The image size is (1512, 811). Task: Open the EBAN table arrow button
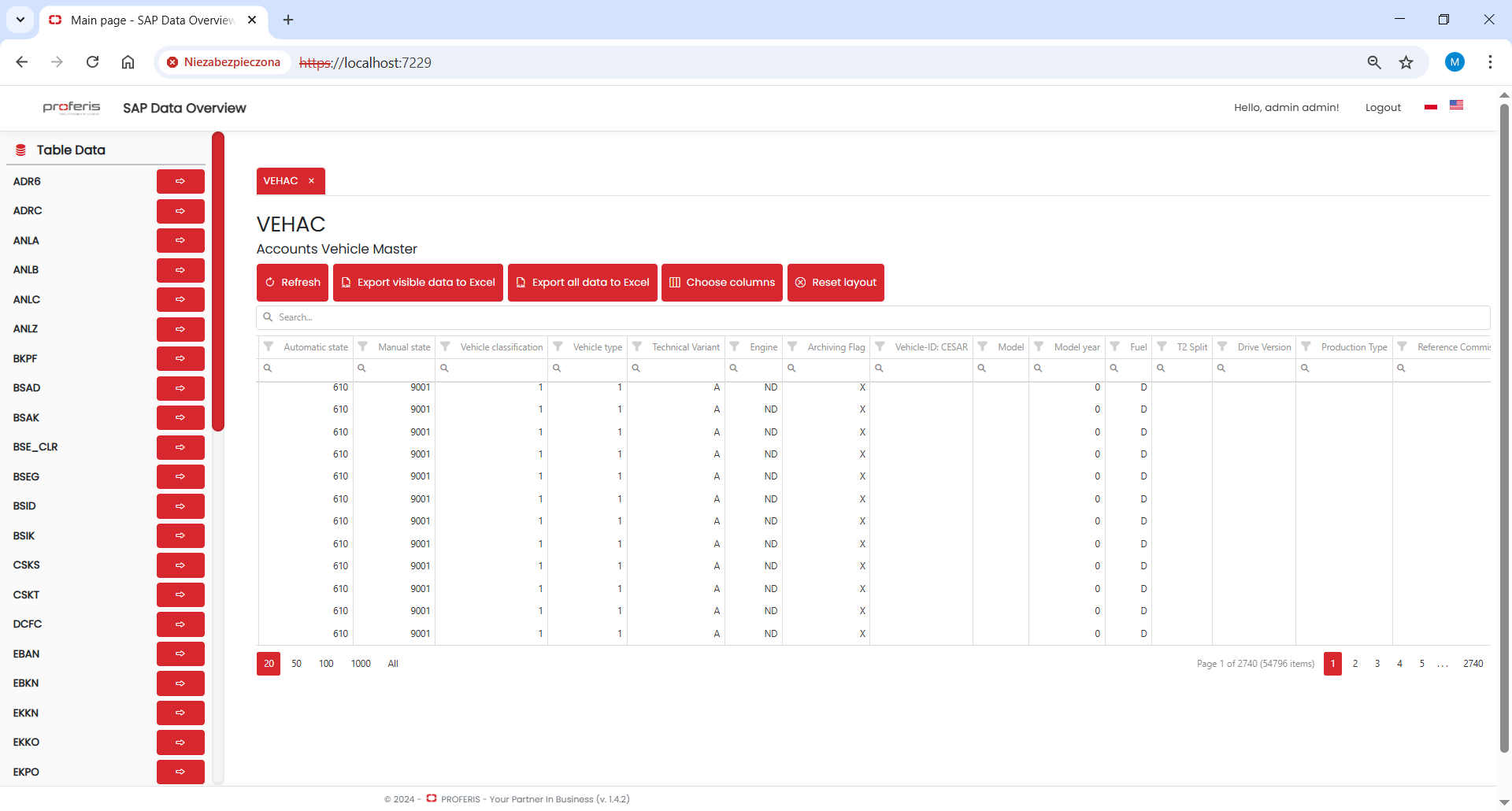180,654
